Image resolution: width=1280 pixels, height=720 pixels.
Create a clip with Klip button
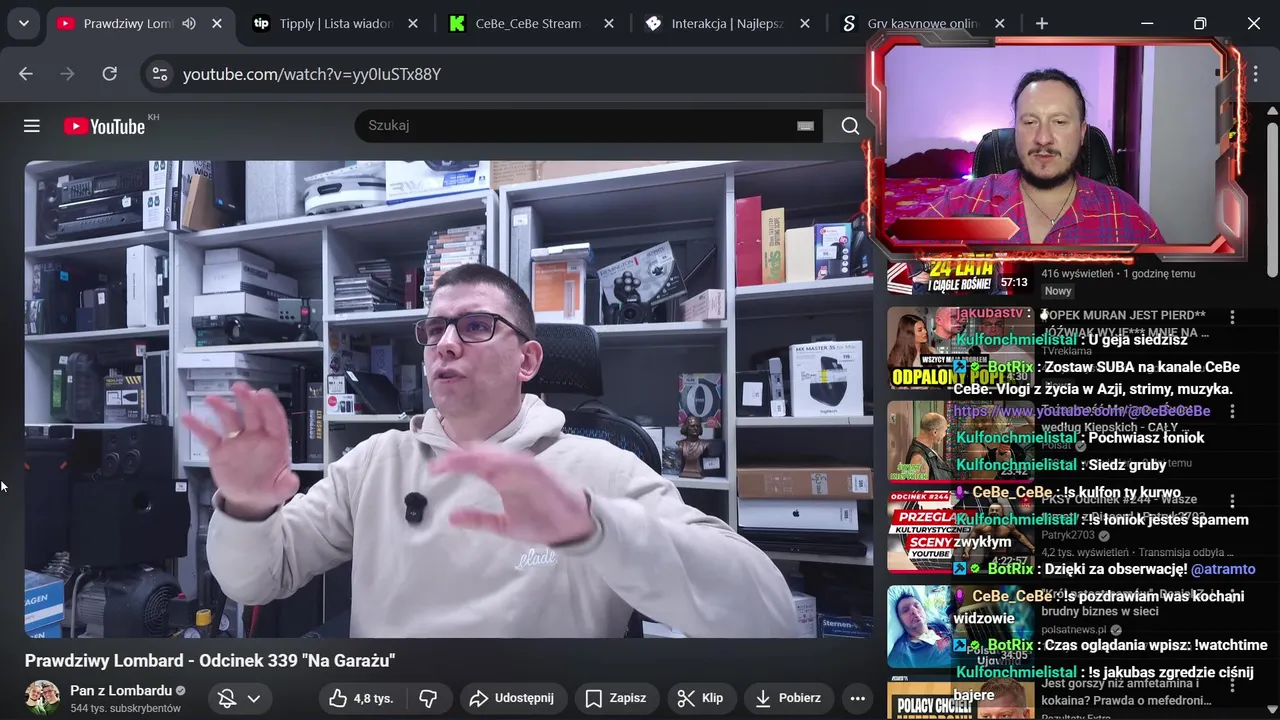coord(700,698)
